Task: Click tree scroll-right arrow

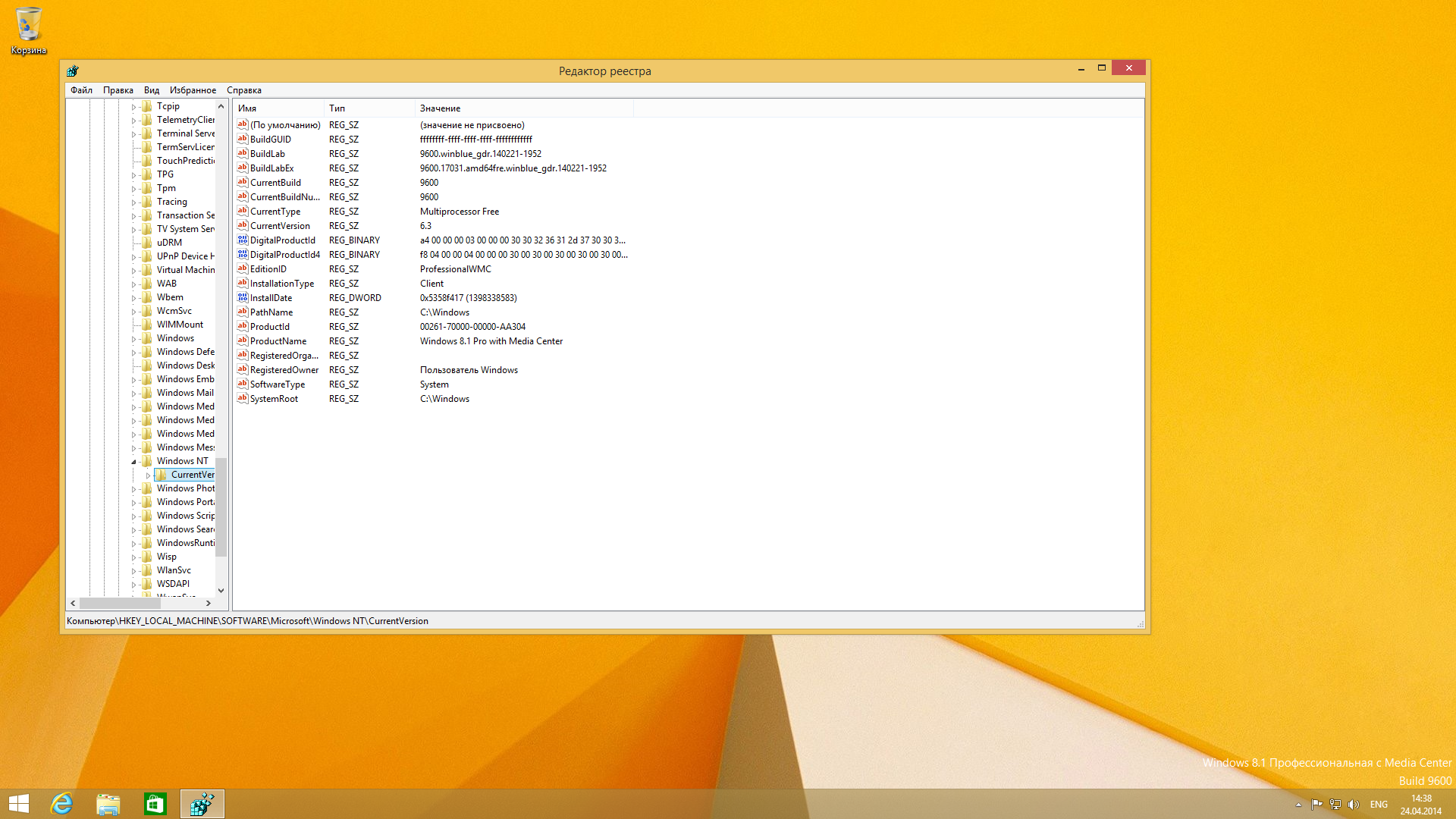Action: pos(208,603)
